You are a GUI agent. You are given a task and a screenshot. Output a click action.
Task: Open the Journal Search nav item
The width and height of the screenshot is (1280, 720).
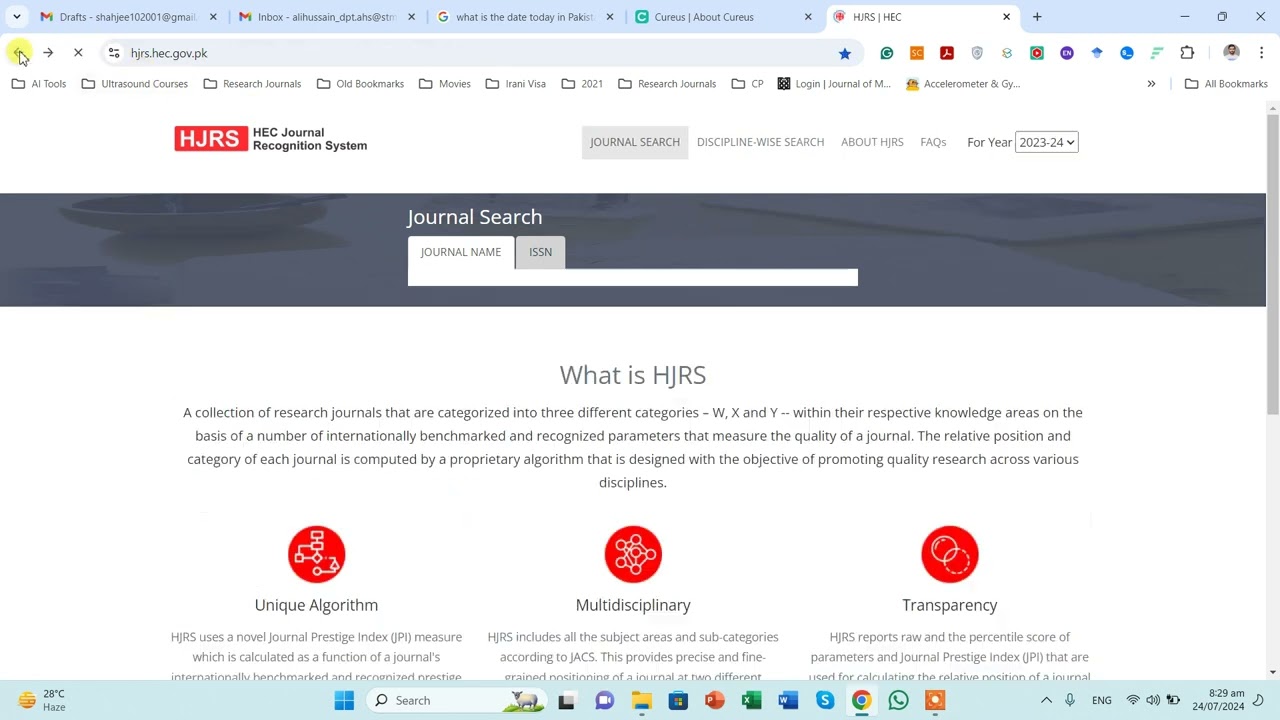(x=635, y=142)
